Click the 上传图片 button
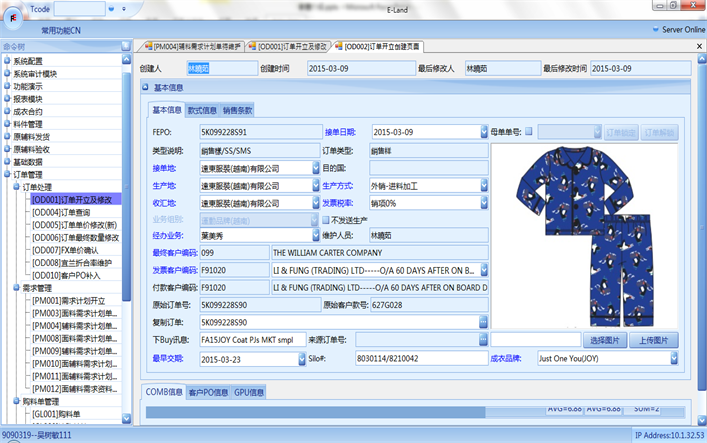707x443 pixels. click(x=656, y=340)
